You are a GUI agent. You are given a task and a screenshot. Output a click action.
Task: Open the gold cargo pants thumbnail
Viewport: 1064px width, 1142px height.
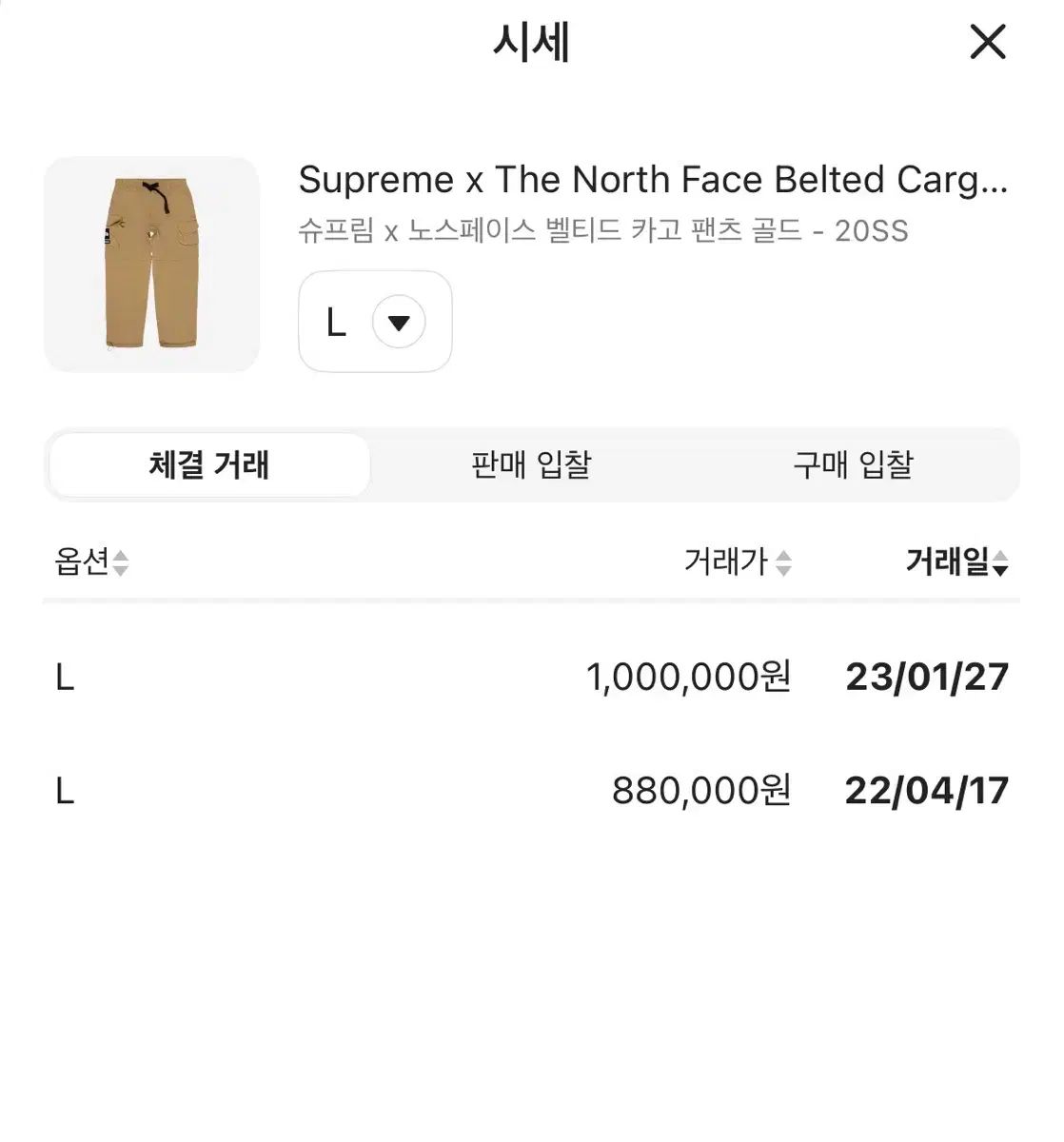[151, 265]
